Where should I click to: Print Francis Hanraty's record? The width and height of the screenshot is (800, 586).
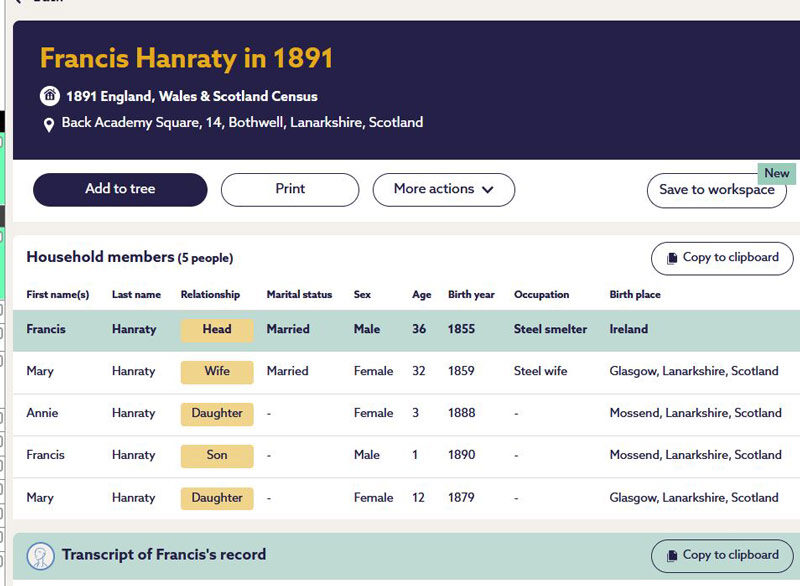click(x=289, y=190)
